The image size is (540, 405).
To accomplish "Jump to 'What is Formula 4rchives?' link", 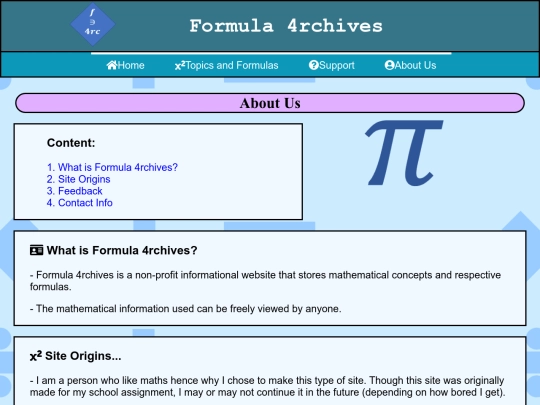I will (x=112, y=167).
